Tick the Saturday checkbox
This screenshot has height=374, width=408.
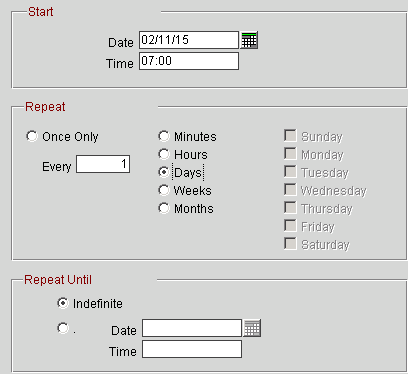click(x=290, y=244)
